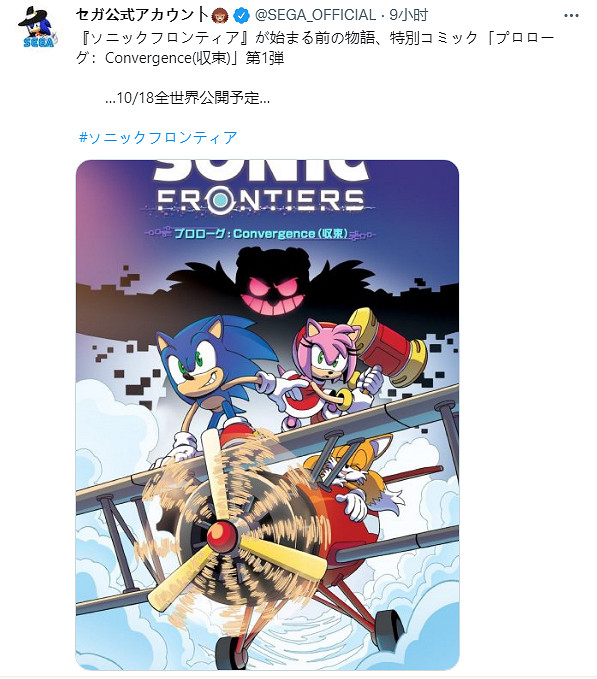This screenshot has height=679, width=597.
Task: Open the @SEGA_OFFICIAL handle link
Action: coord(315,16)
